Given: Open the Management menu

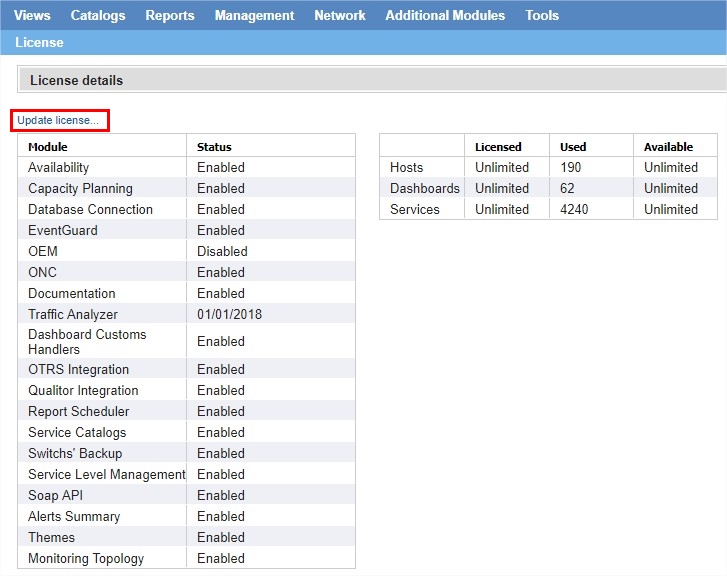Looking at the screenshot, I should point(254,15).
